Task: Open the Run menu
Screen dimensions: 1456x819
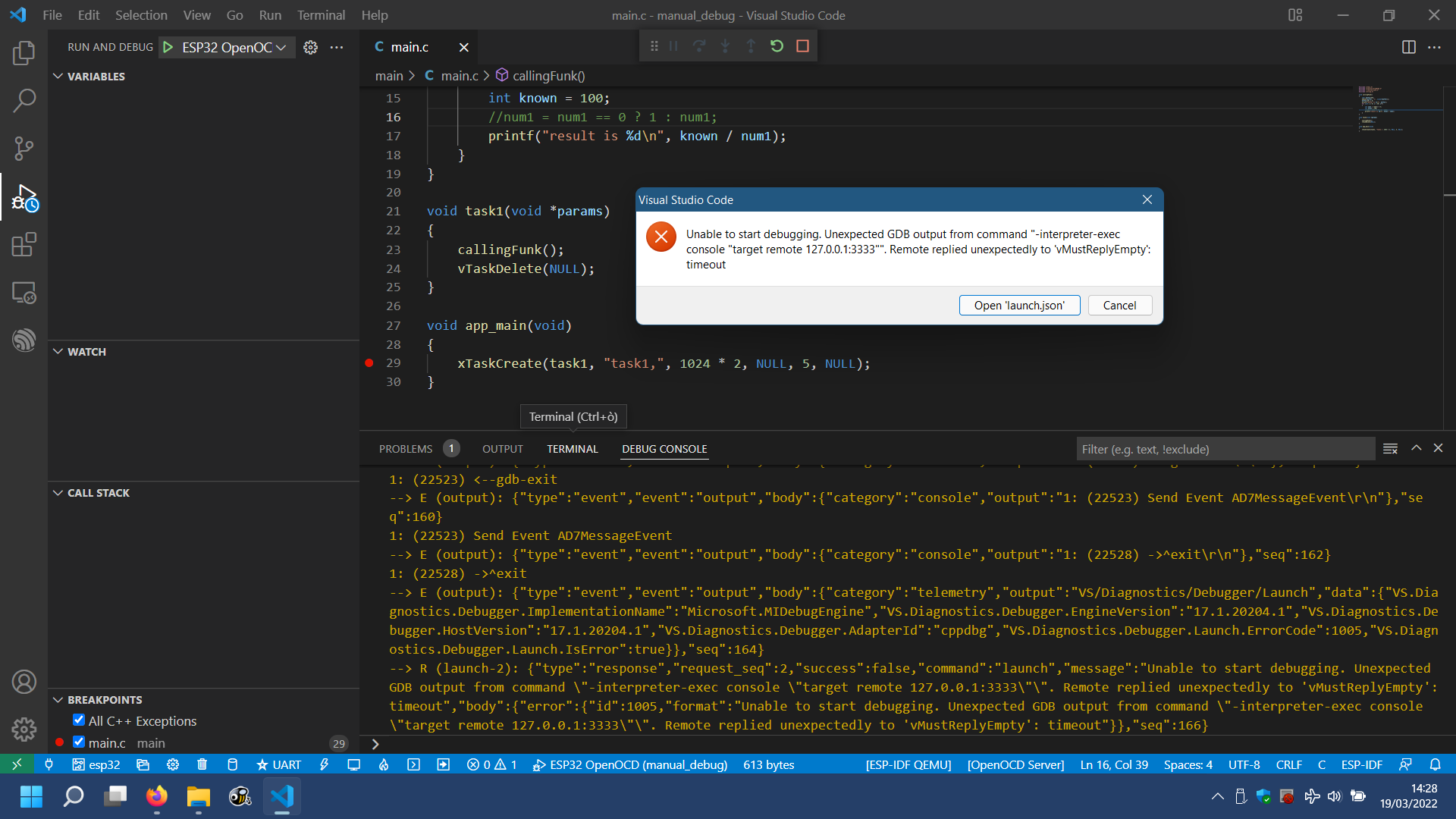Action: [x=270, y=15]
